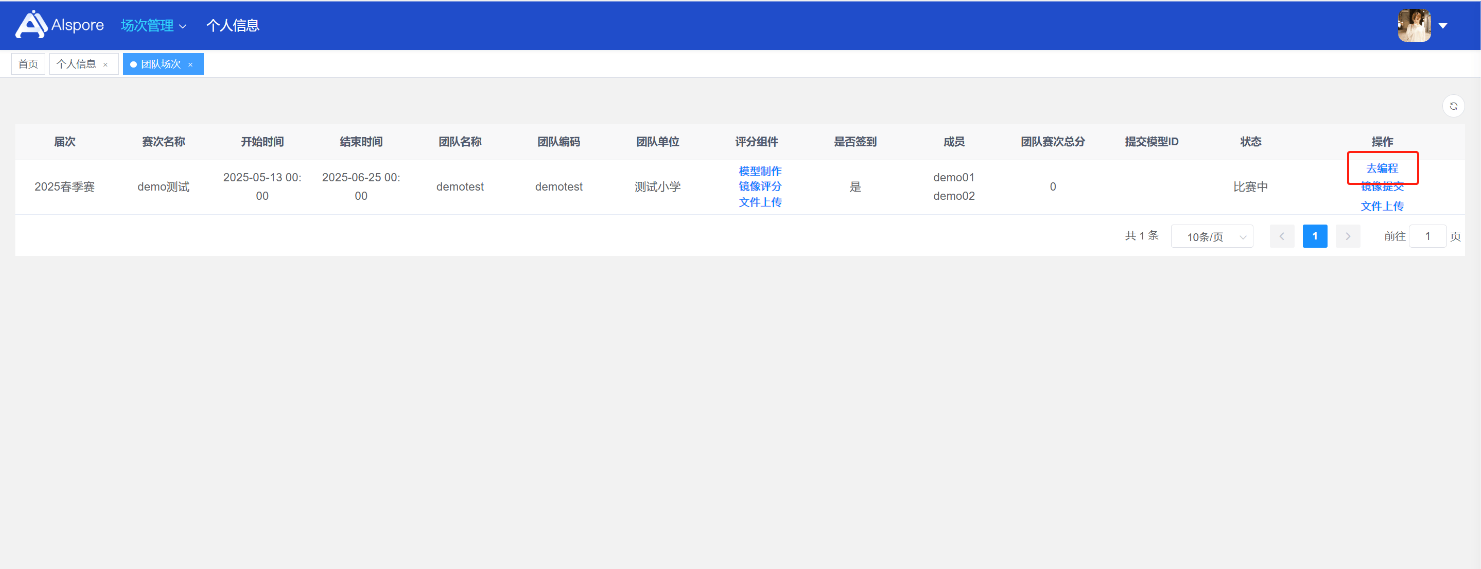Click the AIspore logo in the header
Image resolution: width=1481 pixels, height=569 pixels.
60,25
